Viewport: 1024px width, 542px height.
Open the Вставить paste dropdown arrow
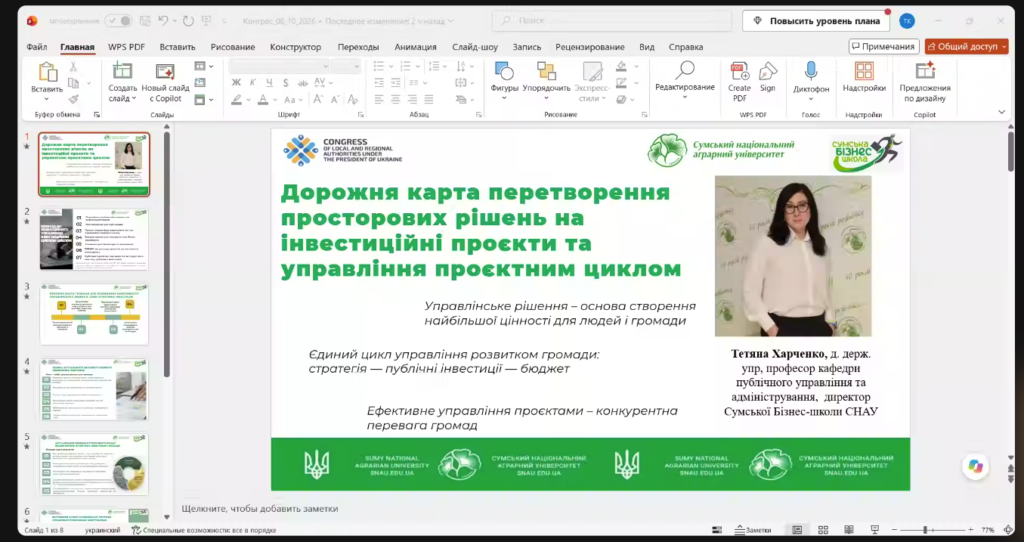(x=46, y=99)
